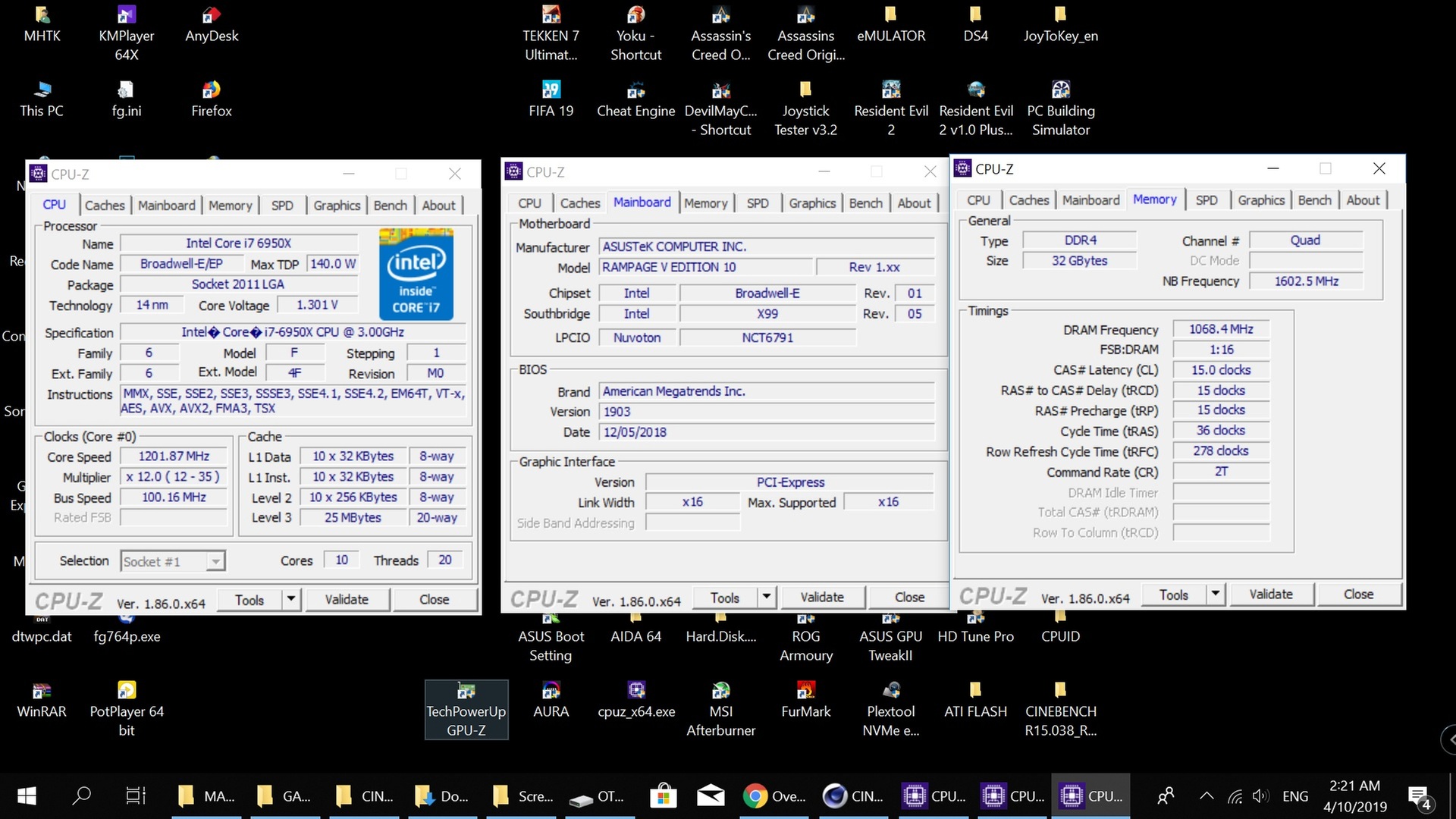This screenshot has width=1456, height=819.
Task: Open the Action Center notifications icon
Action: (x=1420, y=798)
